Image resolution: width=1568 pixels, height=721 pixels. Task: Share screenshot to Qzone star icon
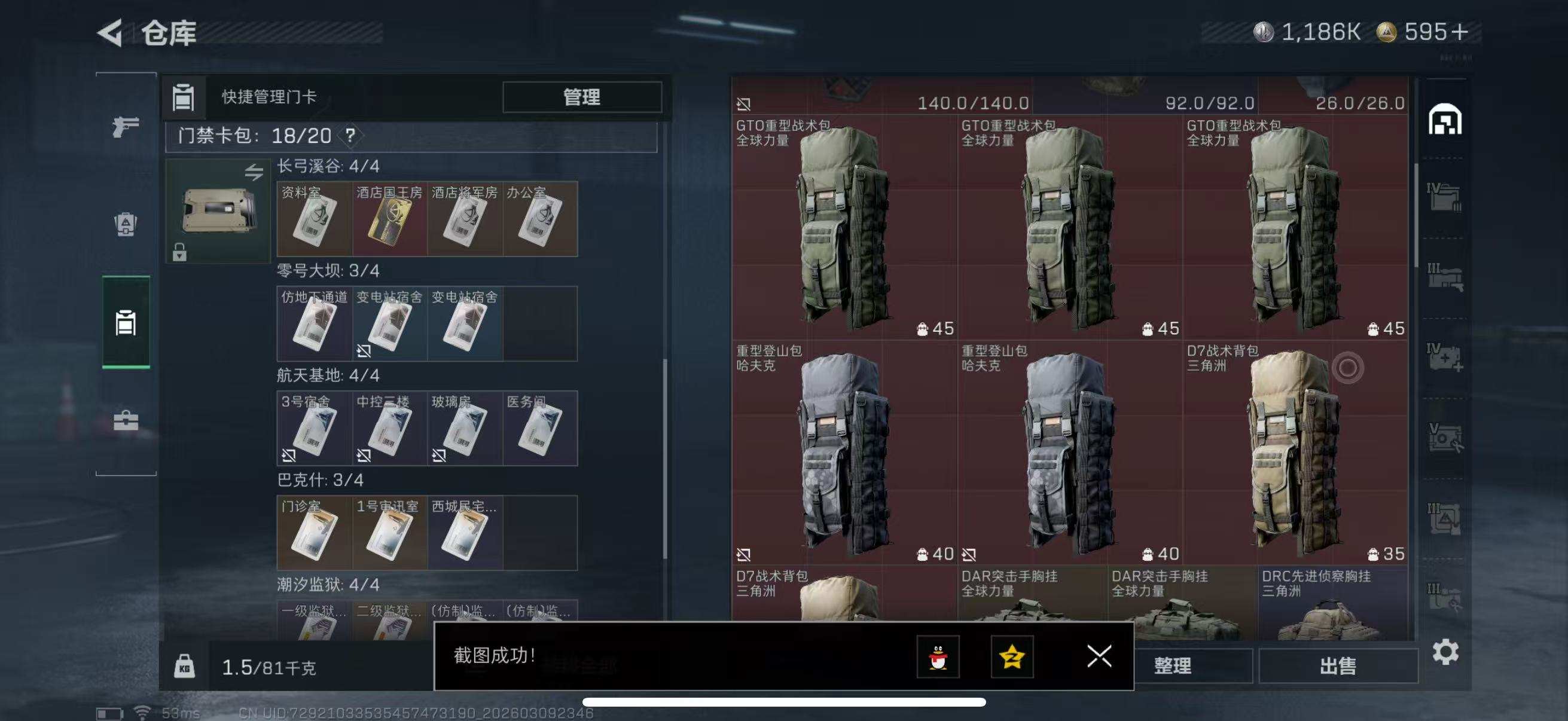coord(1012,656)
